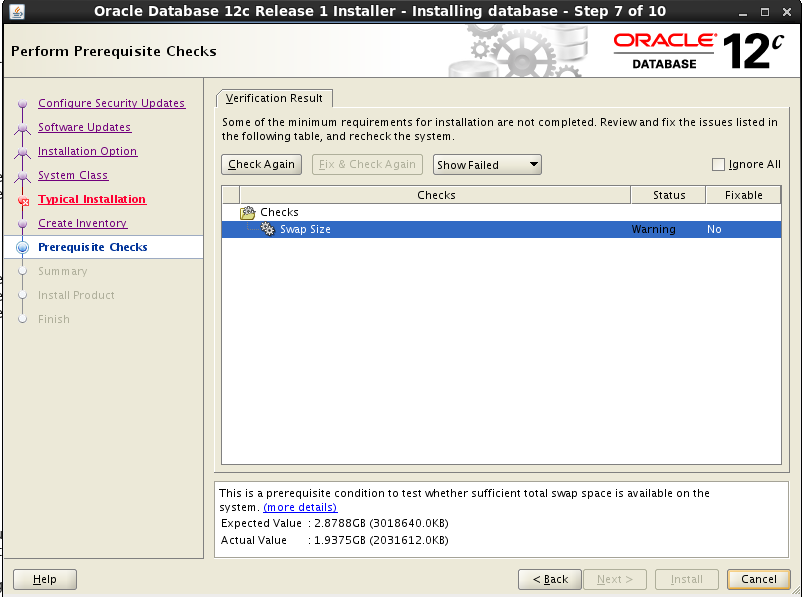
Task: Click the Finish step label
Action: tap(54, 319)
